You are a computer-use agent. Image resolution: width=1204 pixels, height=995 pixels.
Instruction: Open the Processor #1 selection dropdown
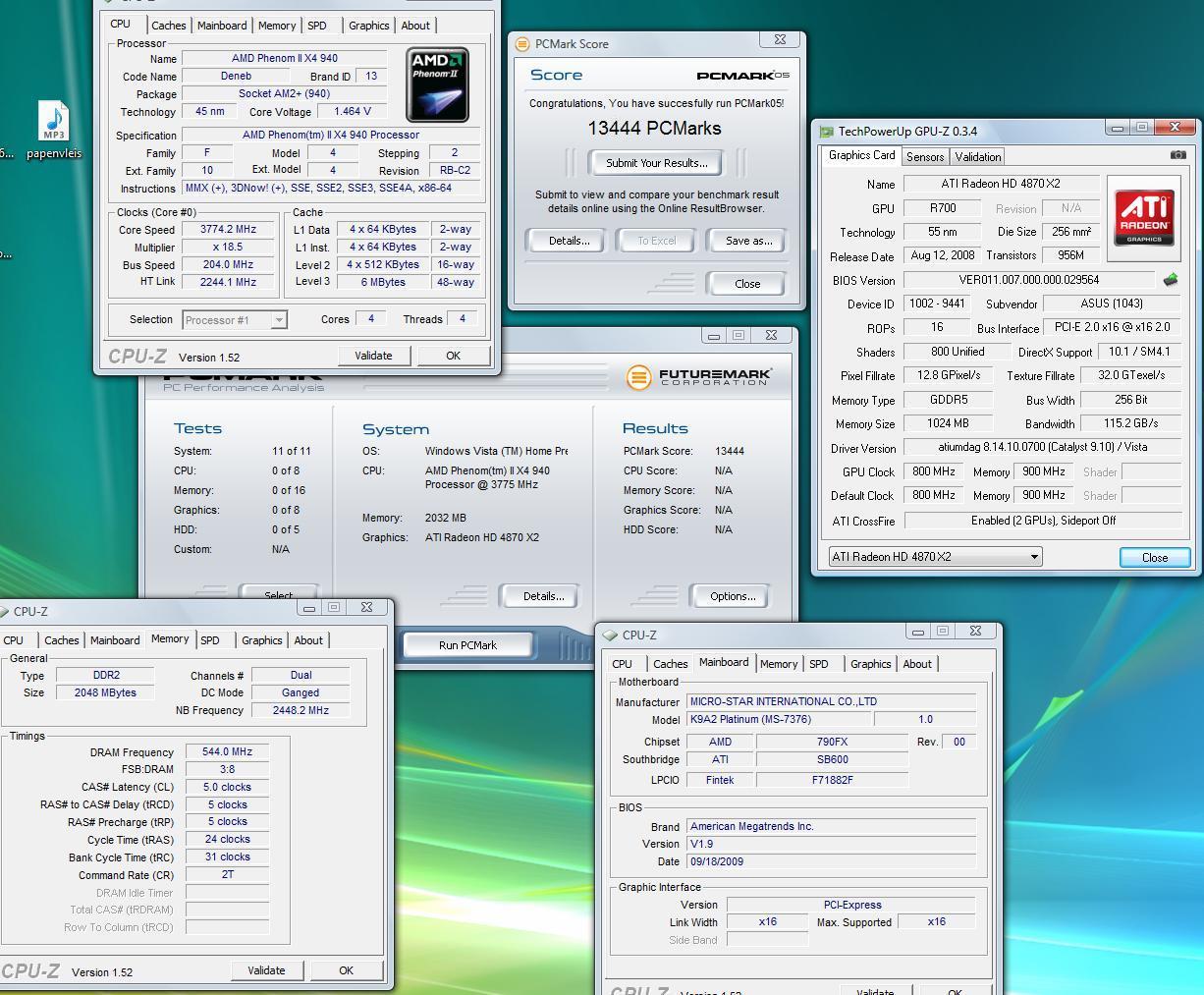235,320
